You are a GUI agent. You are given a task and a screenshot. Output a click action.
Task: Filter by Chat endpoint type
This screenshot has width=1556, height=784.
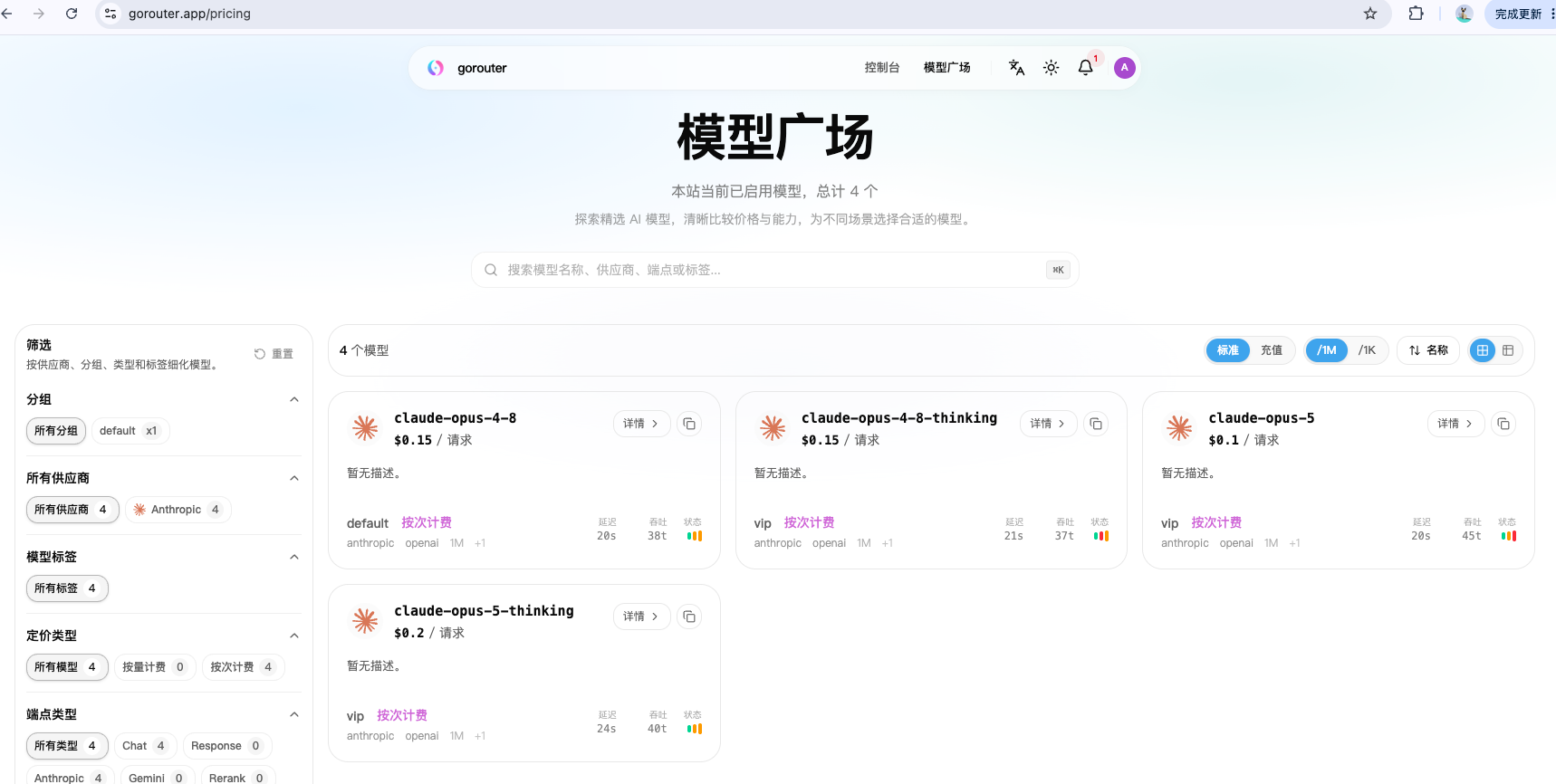click(x=144, y=746)
